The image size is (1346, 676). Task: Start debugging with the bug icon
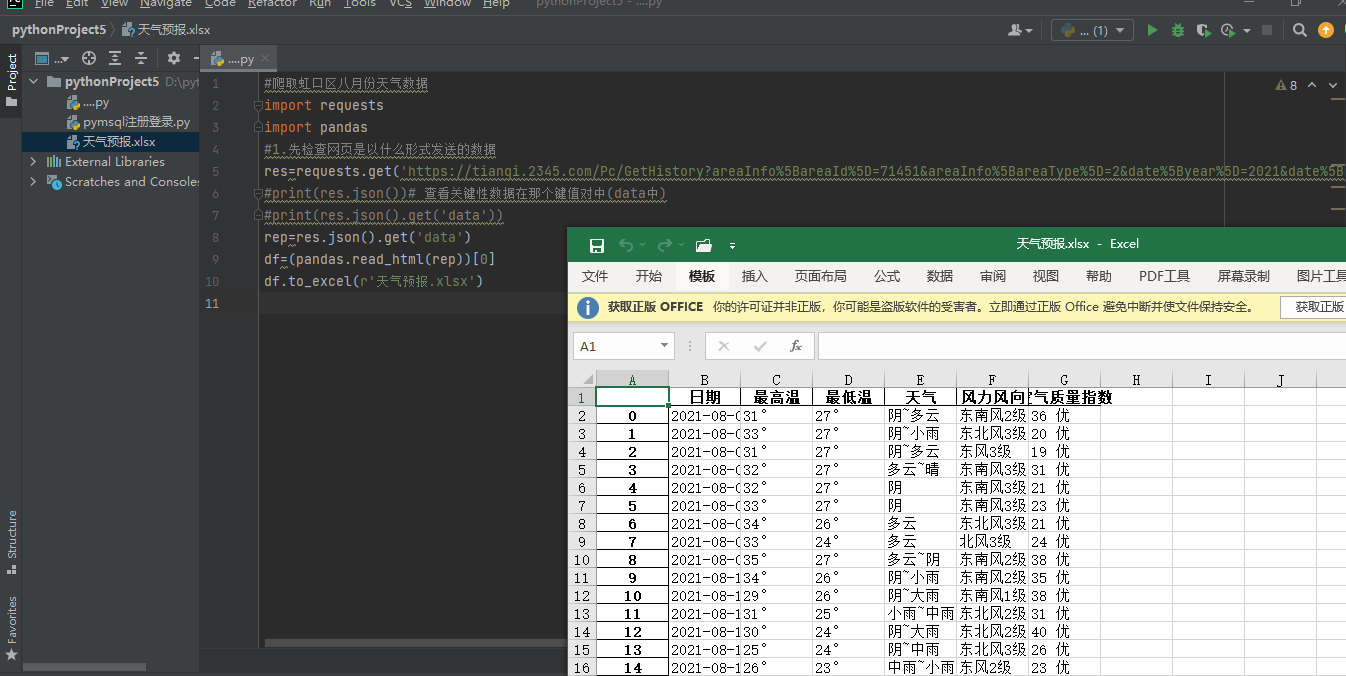pos(1178,31)
